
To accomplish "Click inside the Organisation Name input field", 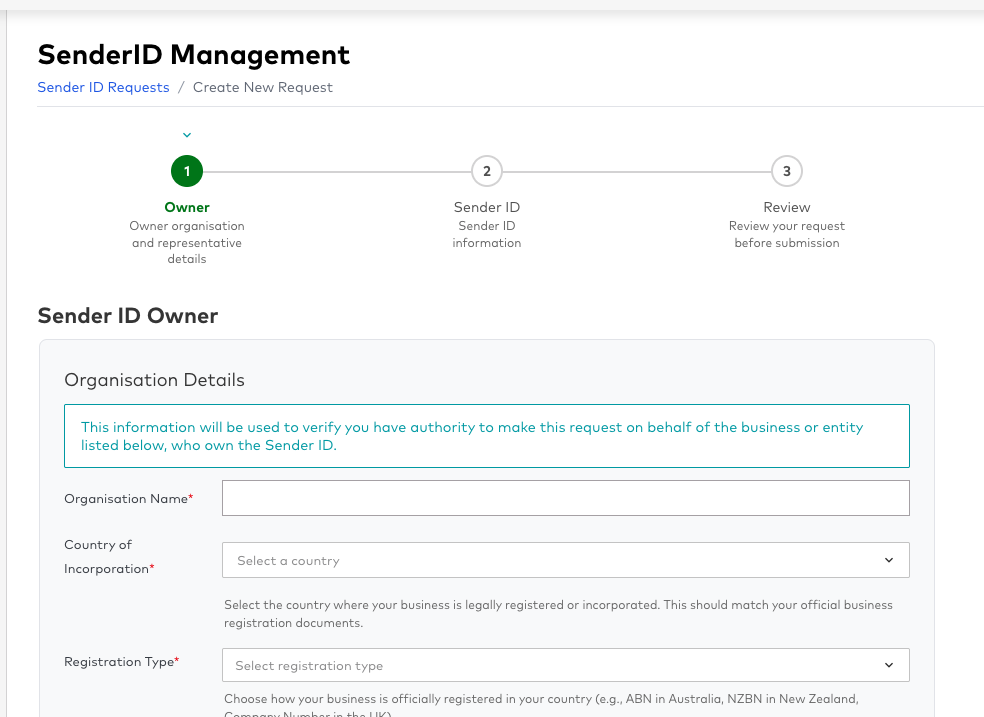I will (565, 498).
